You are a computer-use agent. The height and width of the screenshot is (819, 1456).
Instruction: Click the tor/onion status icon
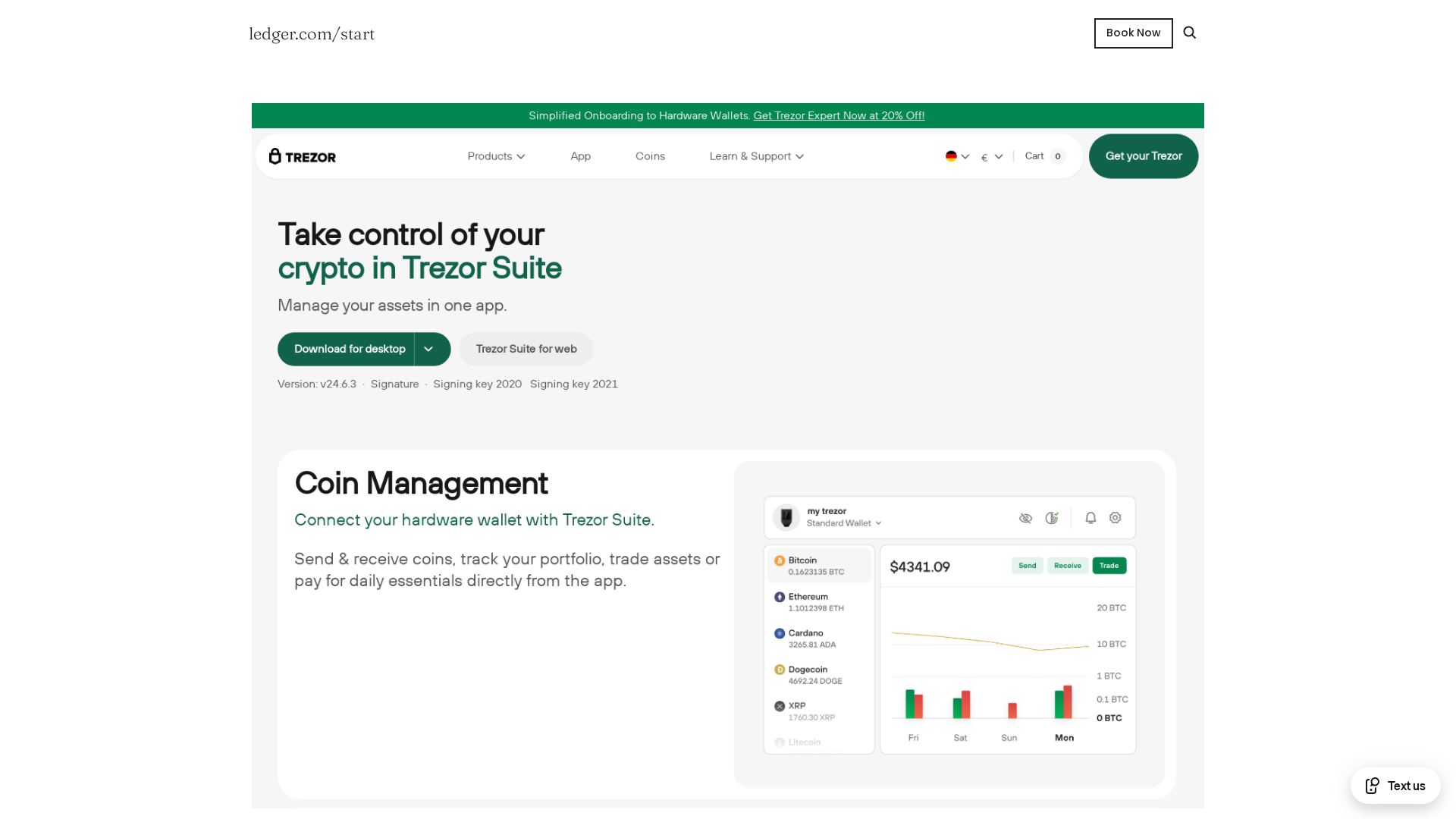[1052, 518]
